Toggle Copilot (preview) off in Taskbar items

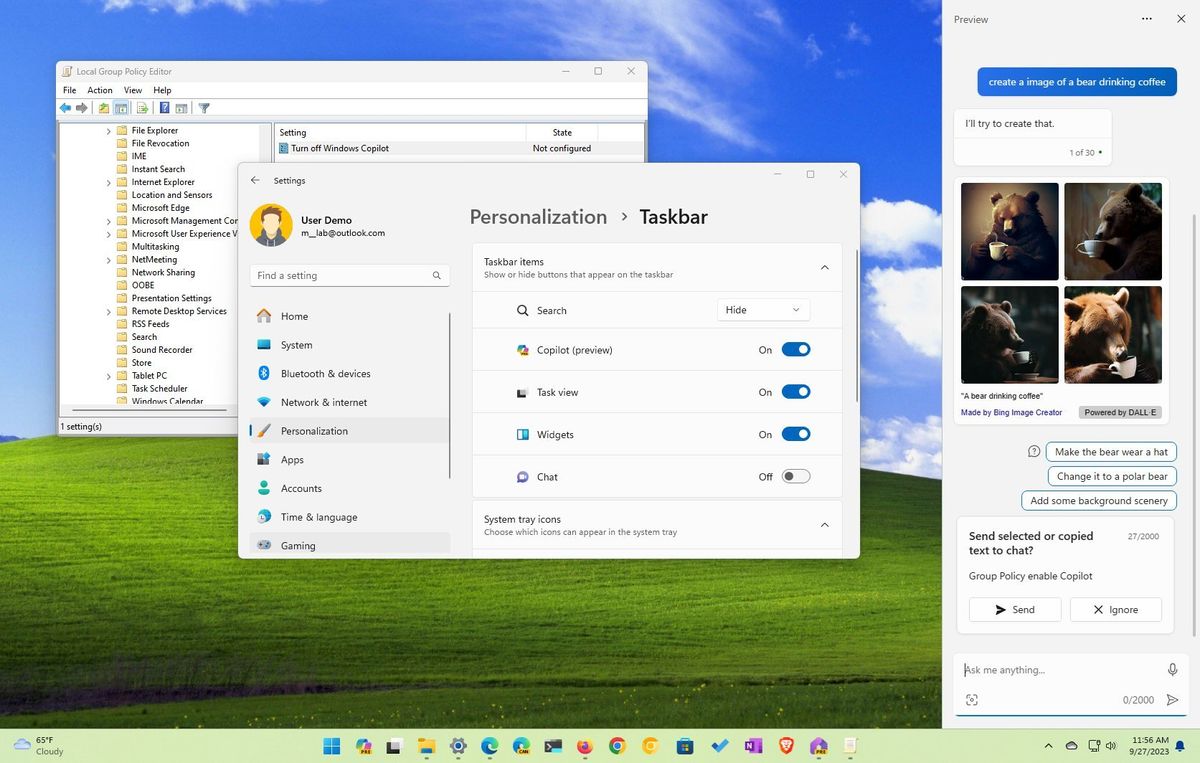pyautogui.click(x=796, y=349)
